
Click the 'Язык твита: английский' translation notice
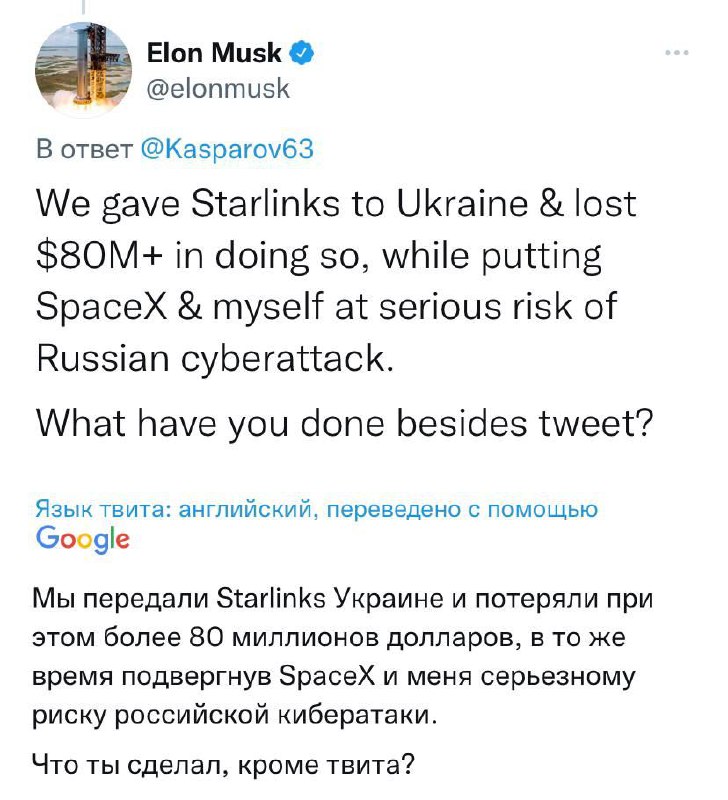tap(174, 509)
